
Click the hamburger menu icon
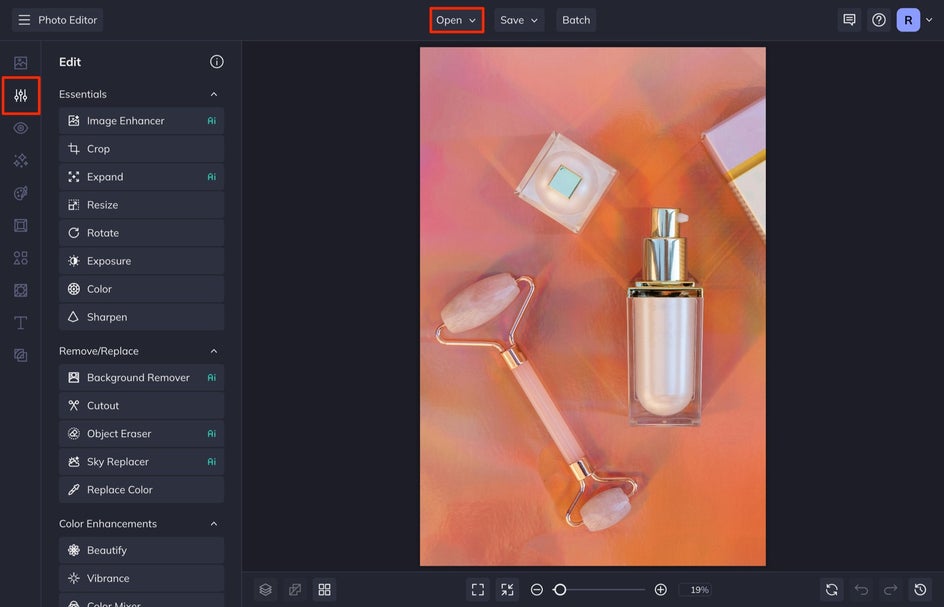pos(24,20)
